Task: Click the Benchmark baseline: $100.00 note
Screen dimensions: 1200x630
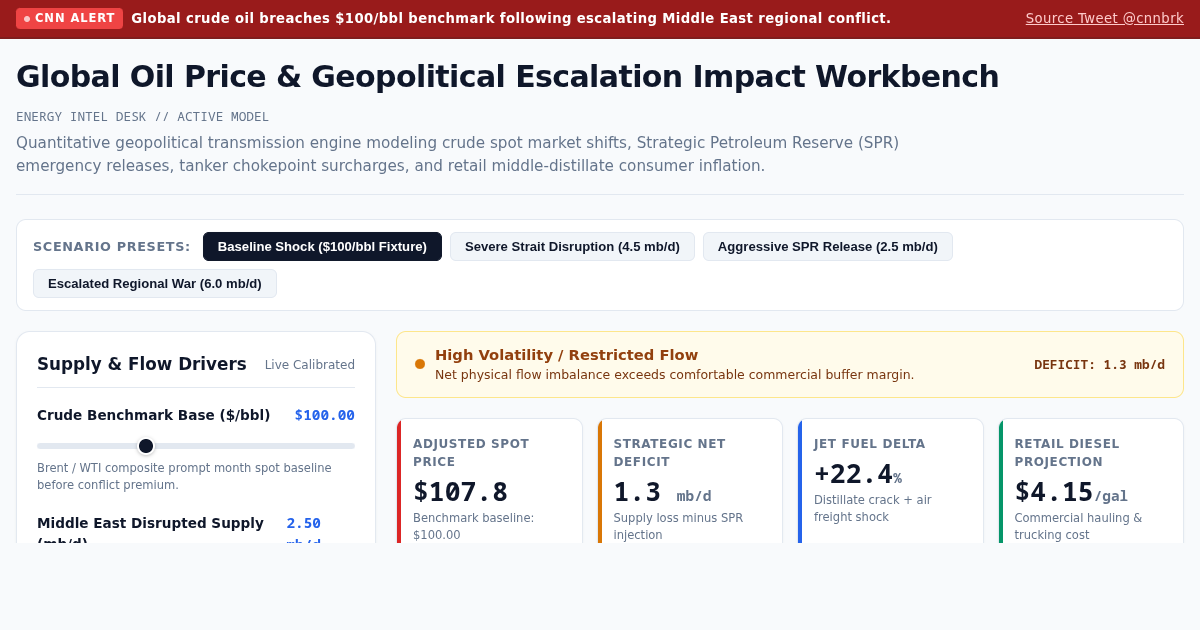Action: coord(474,526)
